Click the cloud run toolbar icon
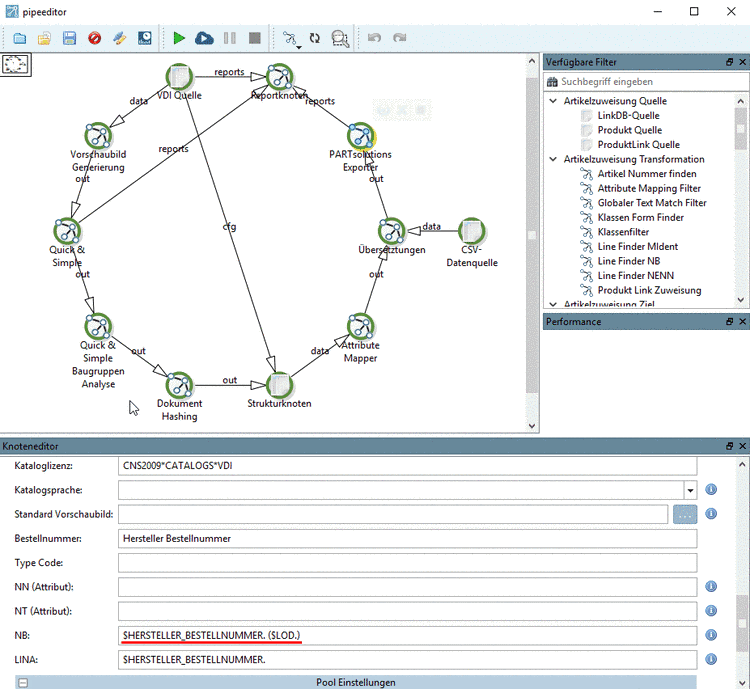Viewport: 750px width, 689px height. [204, 38]
